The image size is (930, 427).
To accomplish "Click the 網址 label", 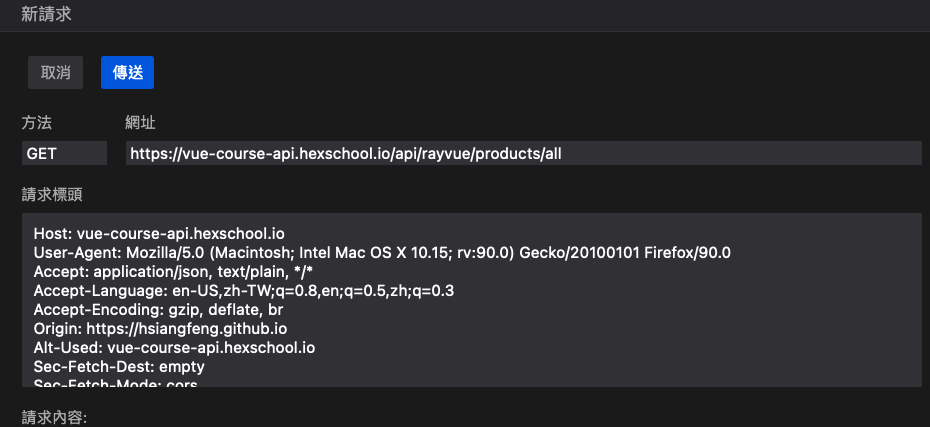I will click(x=140, y=123).
